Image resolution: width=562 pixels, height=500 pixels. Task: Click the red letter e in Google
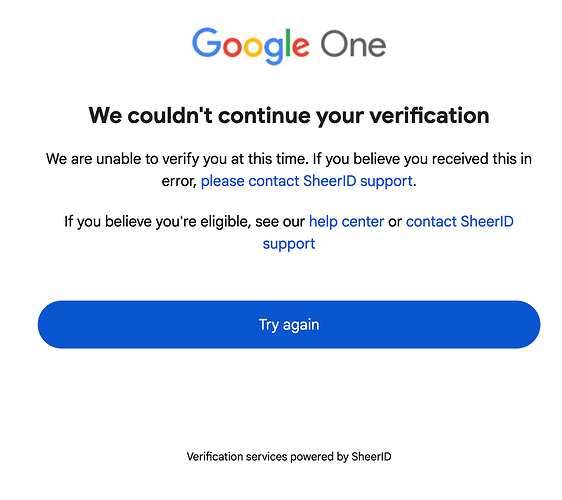[x=300, y=47]
